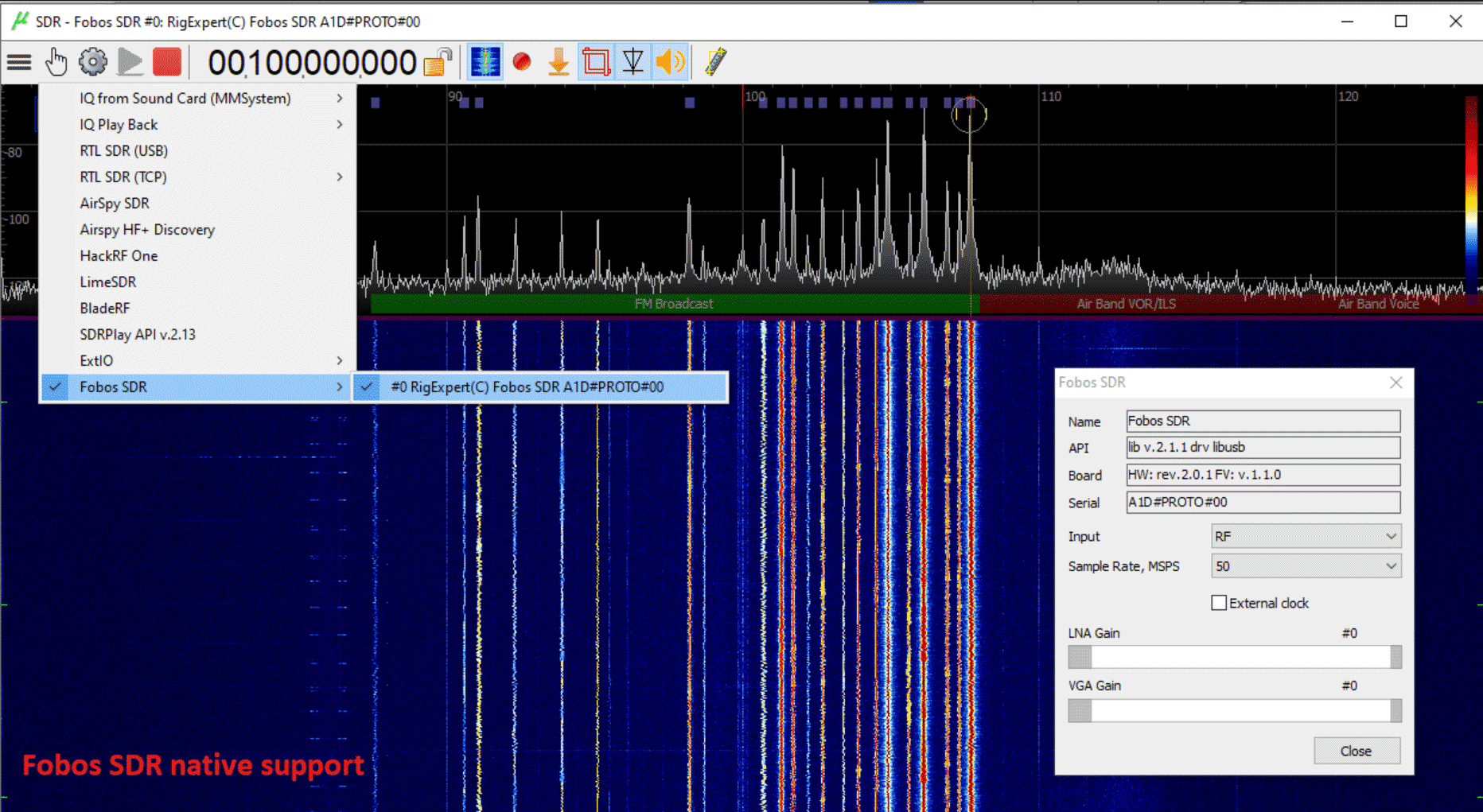Viewport: 1483px width, 812px height.
Task: Start recording with the red circle
Action: 522,62
